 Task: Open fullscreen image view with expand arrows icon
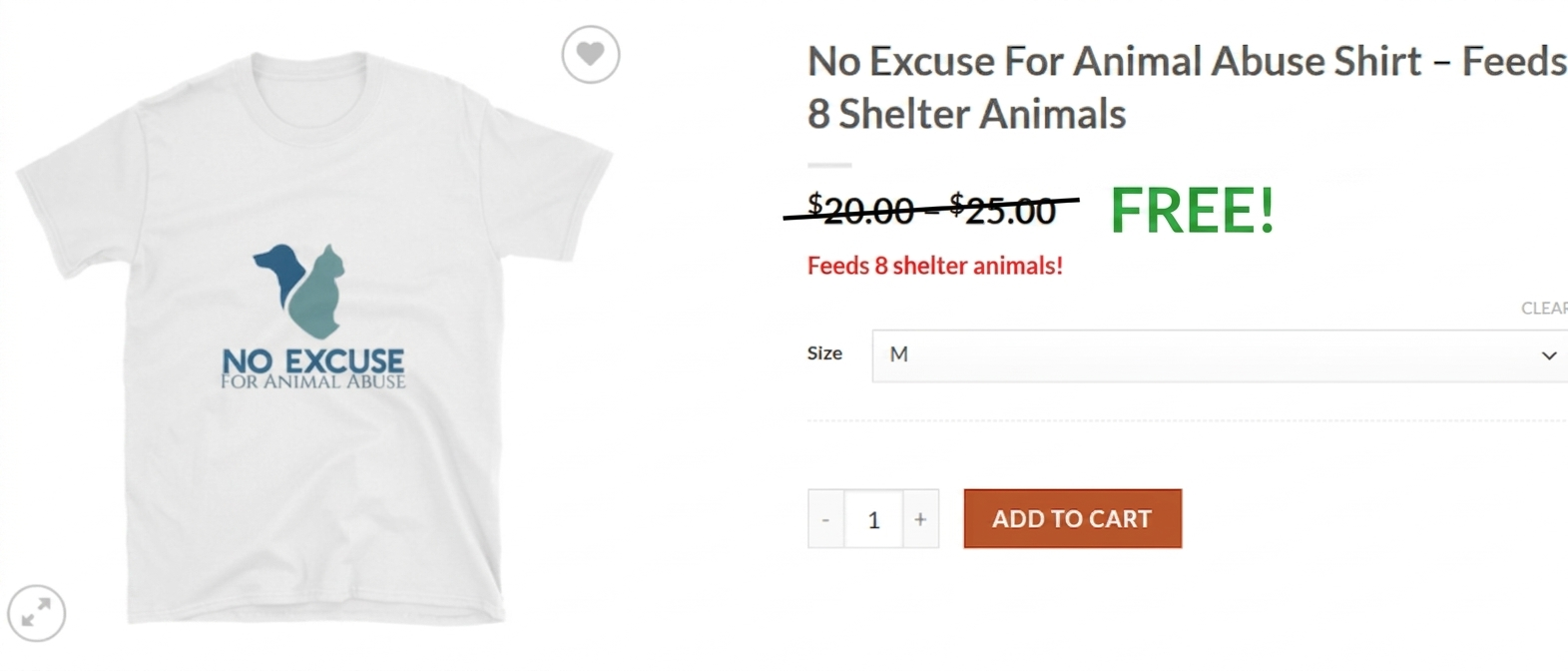click(x=36, y=612)
